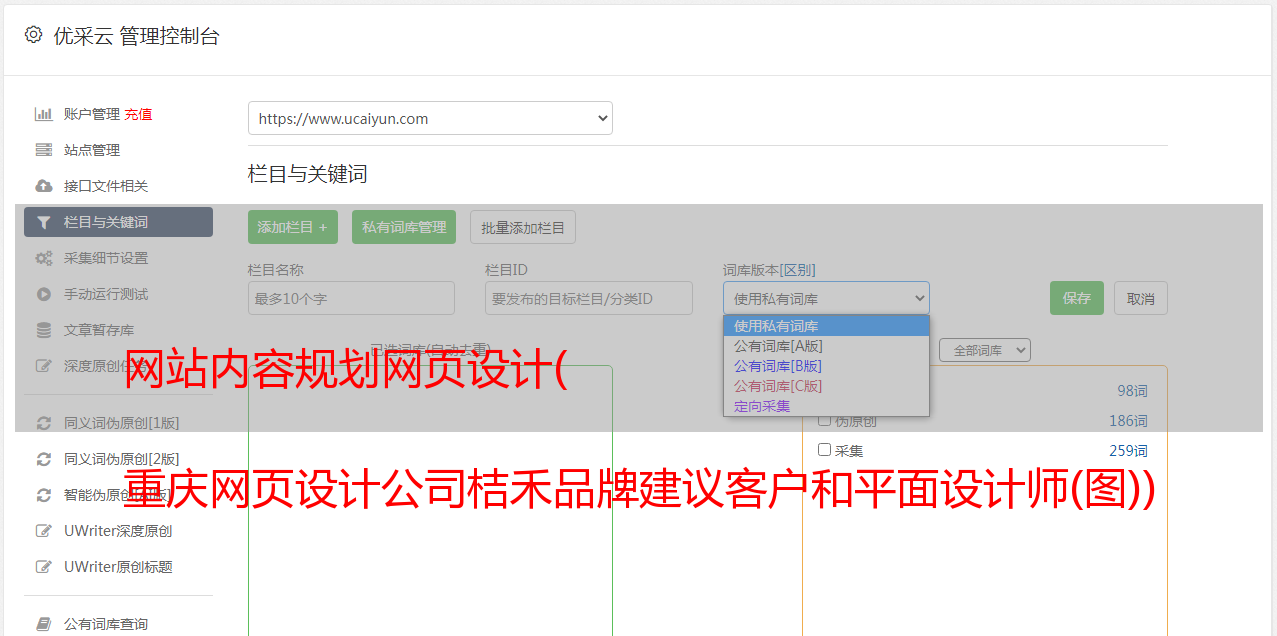
Task: Select the 公有词库[B版] option
Action: [826, 366]
